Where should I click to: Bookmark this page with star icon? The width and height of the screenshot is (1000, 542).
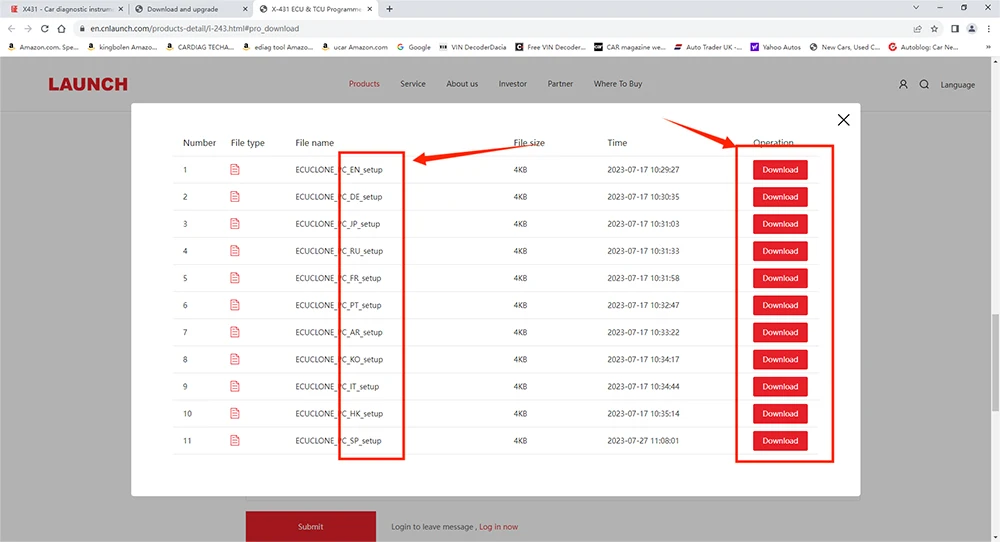934,29
